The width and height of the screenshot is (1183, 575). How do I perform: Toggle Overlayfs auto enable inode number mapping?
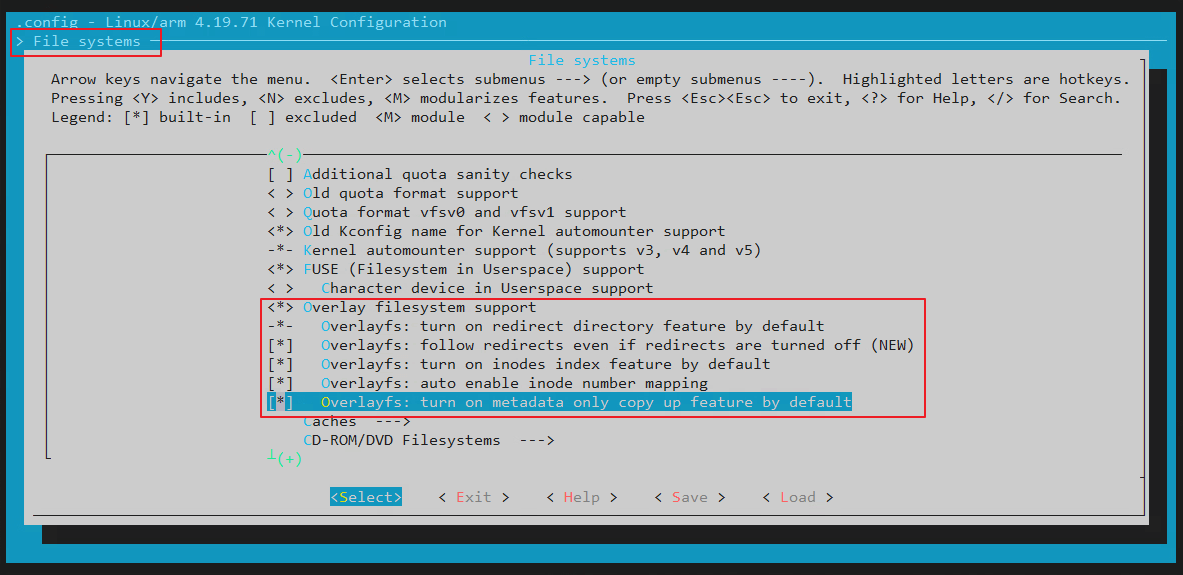click(280, 383)
